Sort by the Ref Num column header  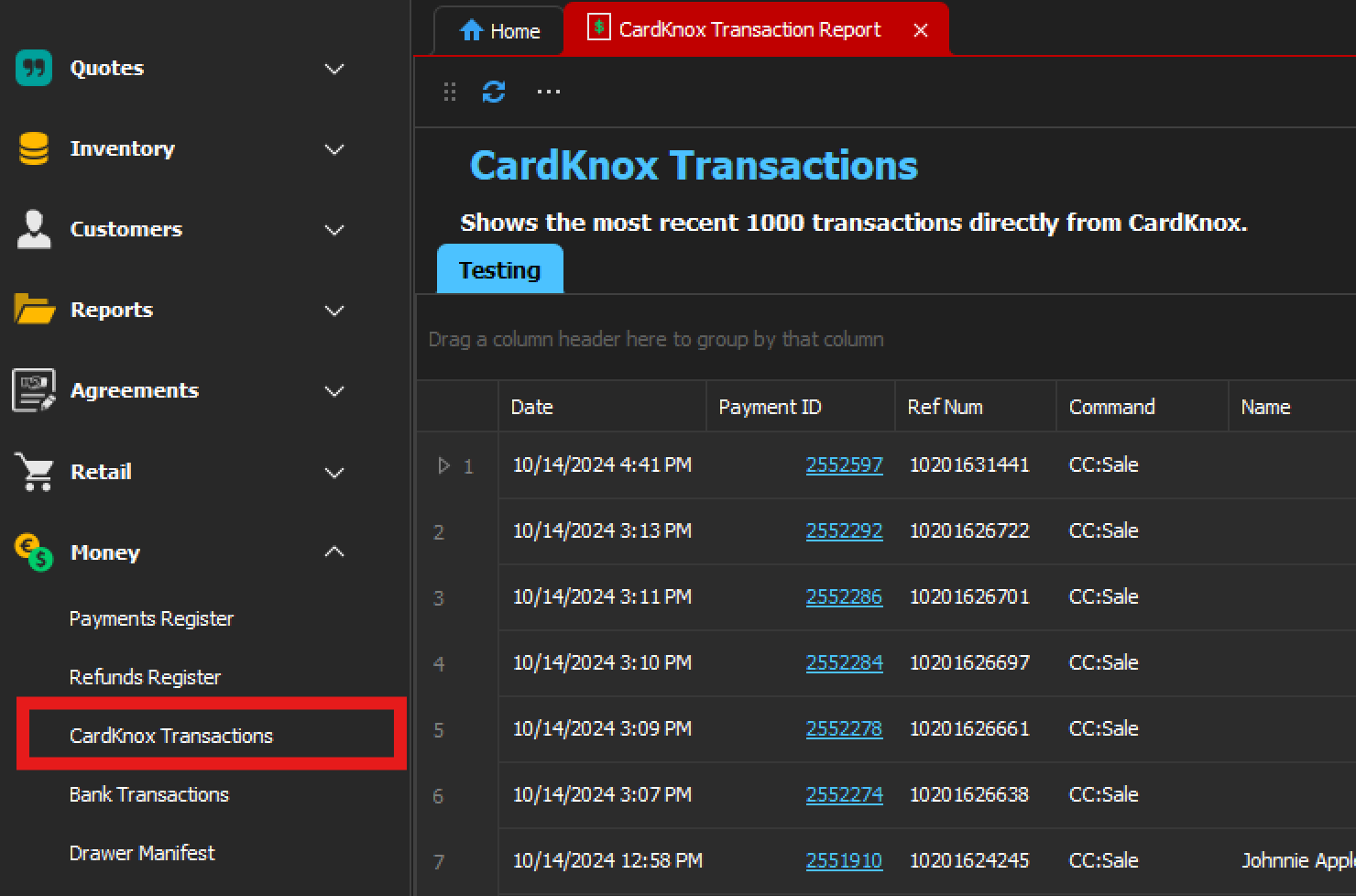tap(976, 407)
